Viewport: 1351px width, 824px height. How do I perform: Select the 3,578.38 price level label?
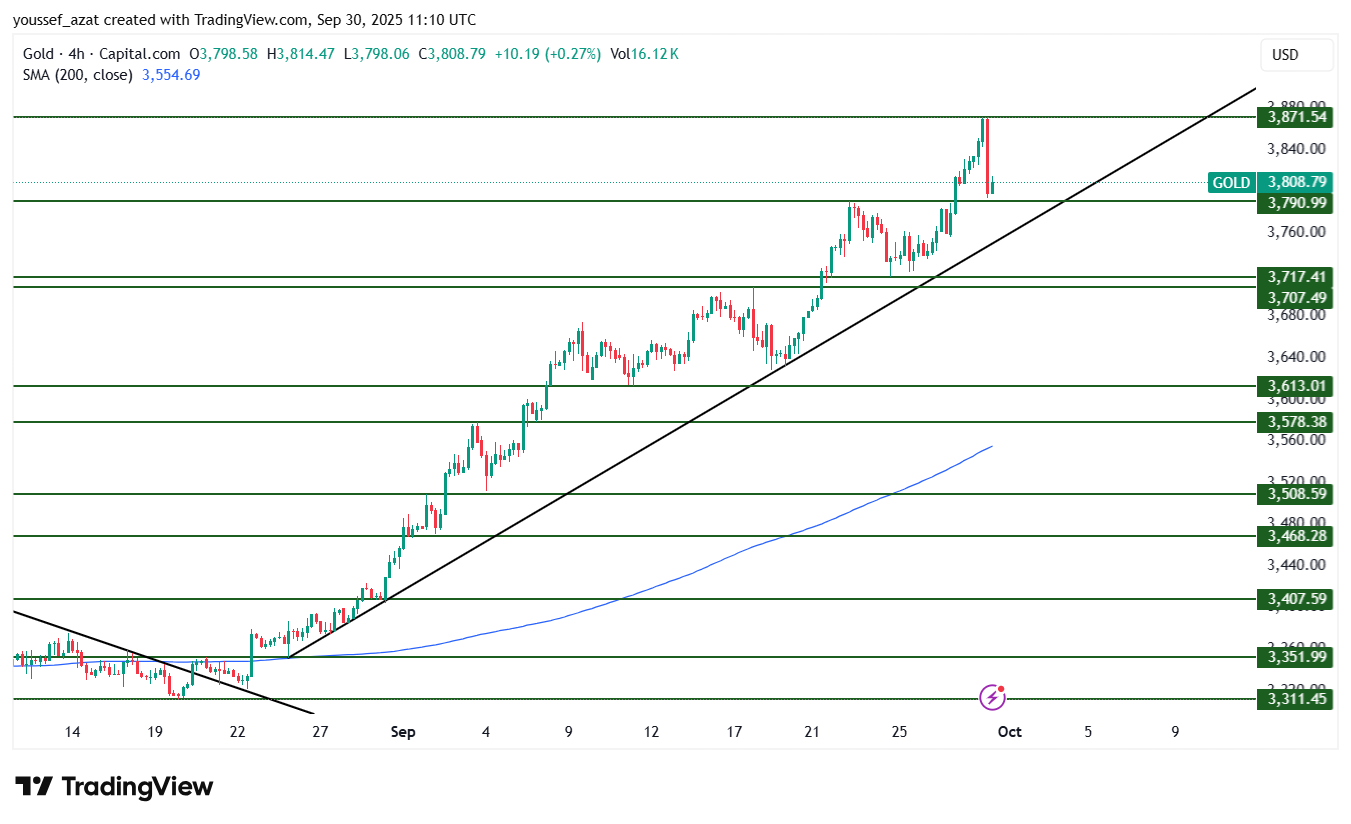(x=1297, y=422)
